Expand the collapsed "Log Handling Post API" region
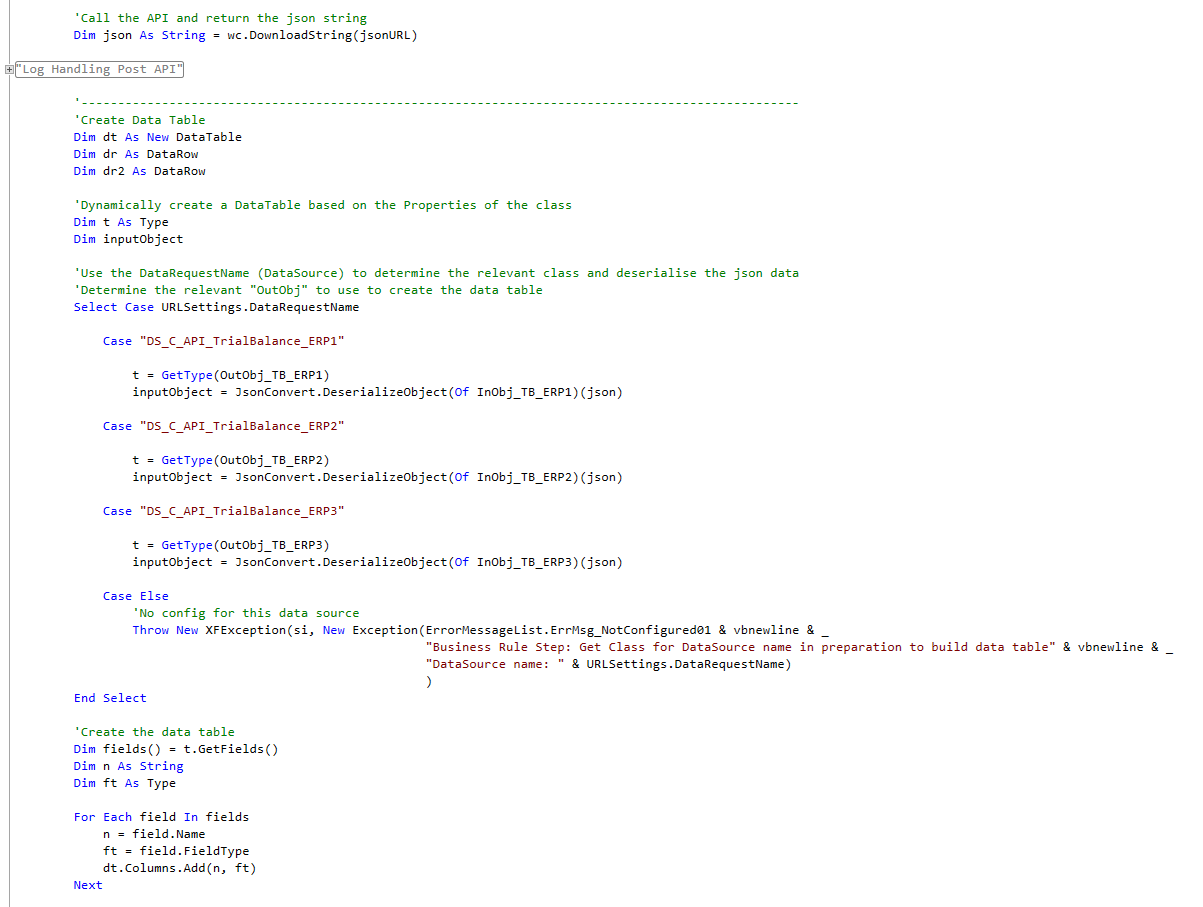1203x907 pixels. pos(8,70)
